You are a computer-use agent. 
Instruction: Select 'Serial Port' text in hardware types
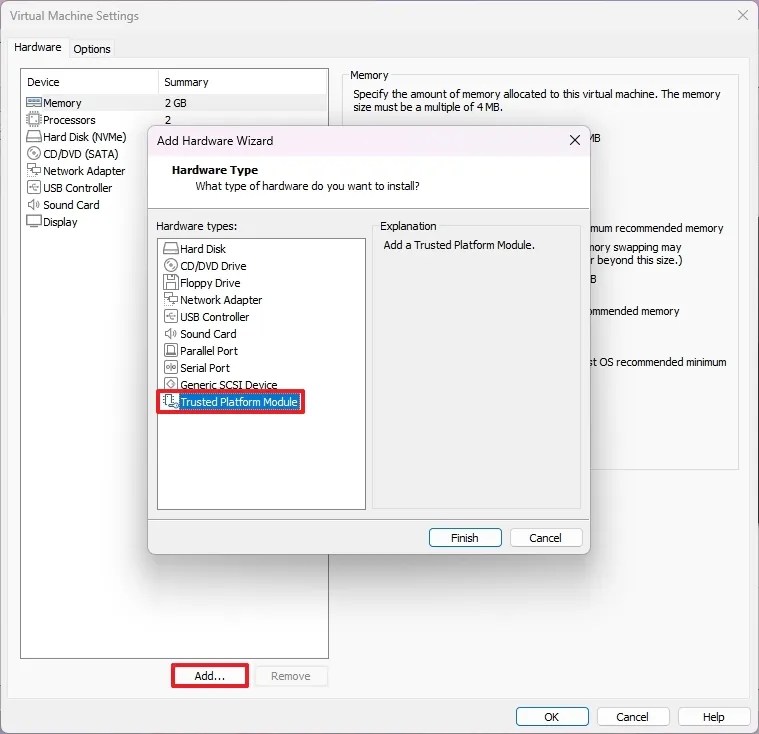point(205,368)
